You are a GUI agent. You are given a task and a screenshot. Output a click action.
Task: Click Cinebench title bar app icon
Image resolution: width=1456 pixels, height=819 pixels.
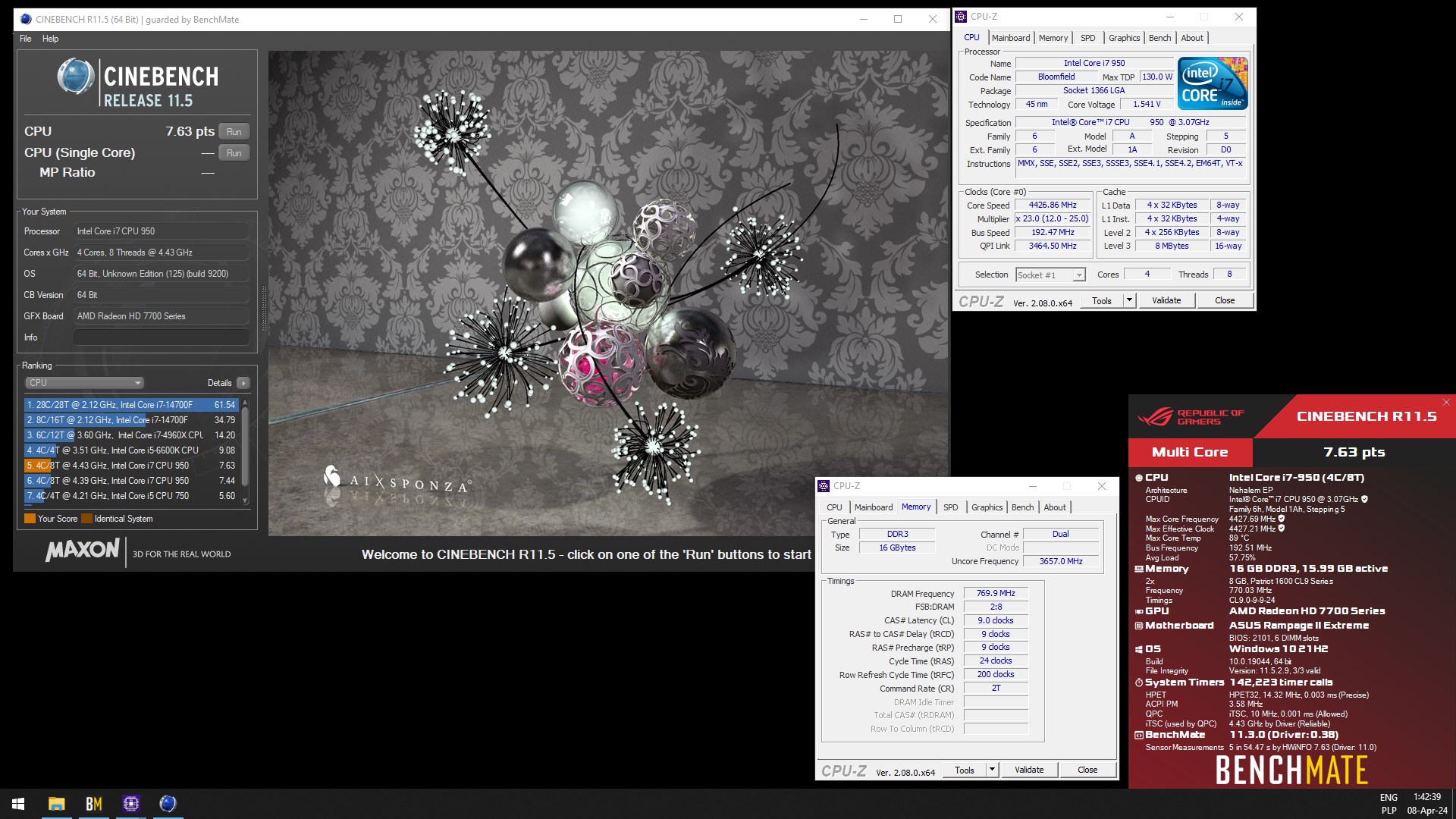(27, 19)
